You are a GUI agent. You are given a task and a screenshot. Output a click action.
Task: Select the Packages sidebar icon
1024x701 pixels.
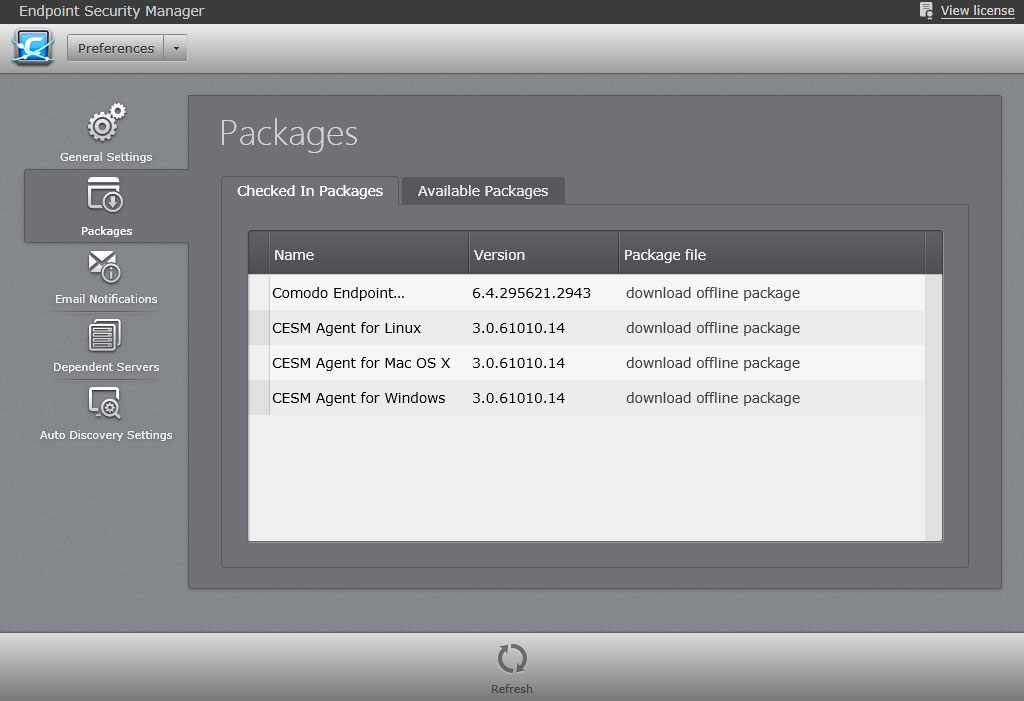(106, 195)
